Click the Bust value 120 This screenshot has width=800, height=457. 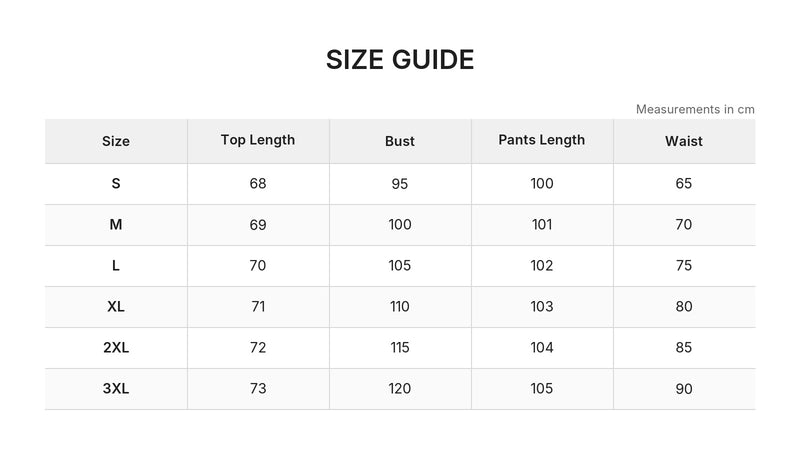(x=399, y=389)
